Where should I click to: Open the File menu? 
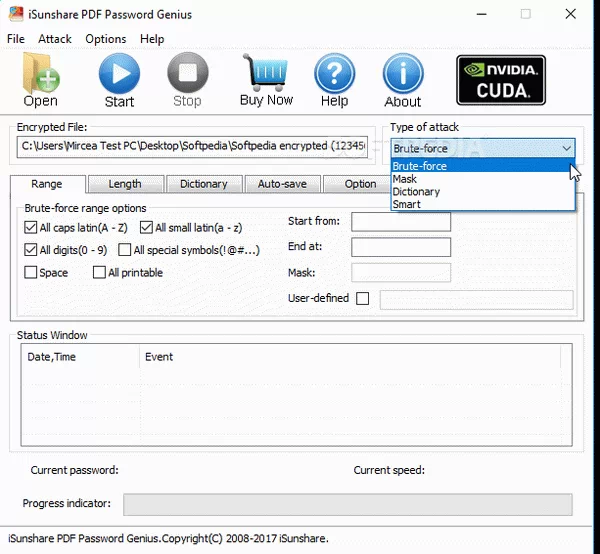point(16,39)
